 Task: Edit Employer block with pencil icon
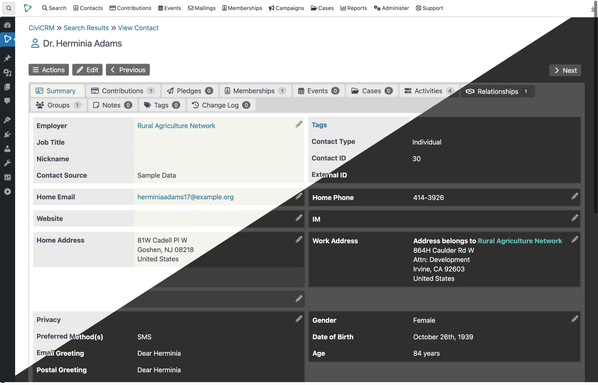tap(299, 124)
